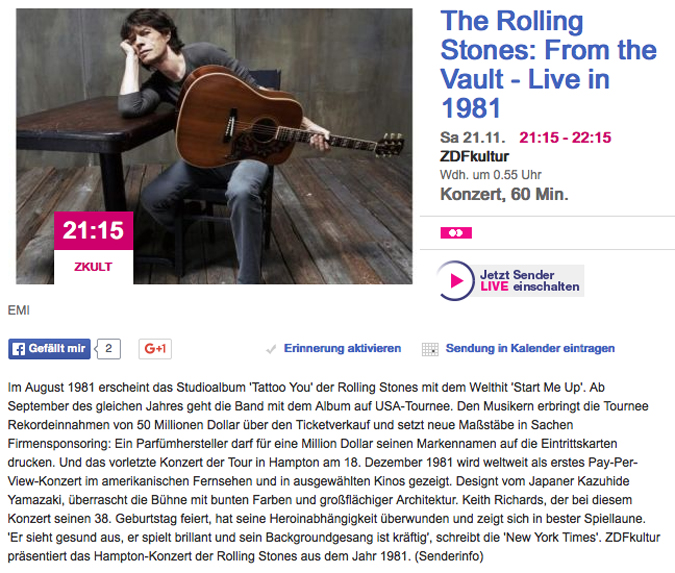The width and height of the screenshot is (675, 573).
Task: Click the ZKULT channel logo
Action: [x=93, y=267]
